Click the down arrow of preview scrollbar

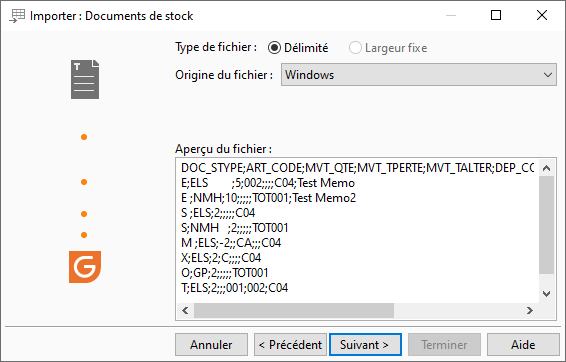coord(547,294)
